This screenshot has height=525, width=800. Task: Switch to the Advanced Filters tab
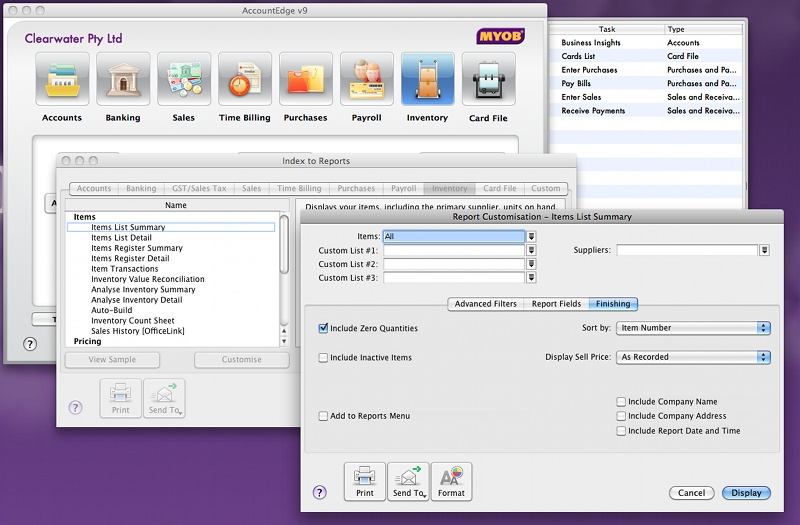point(485,304)
